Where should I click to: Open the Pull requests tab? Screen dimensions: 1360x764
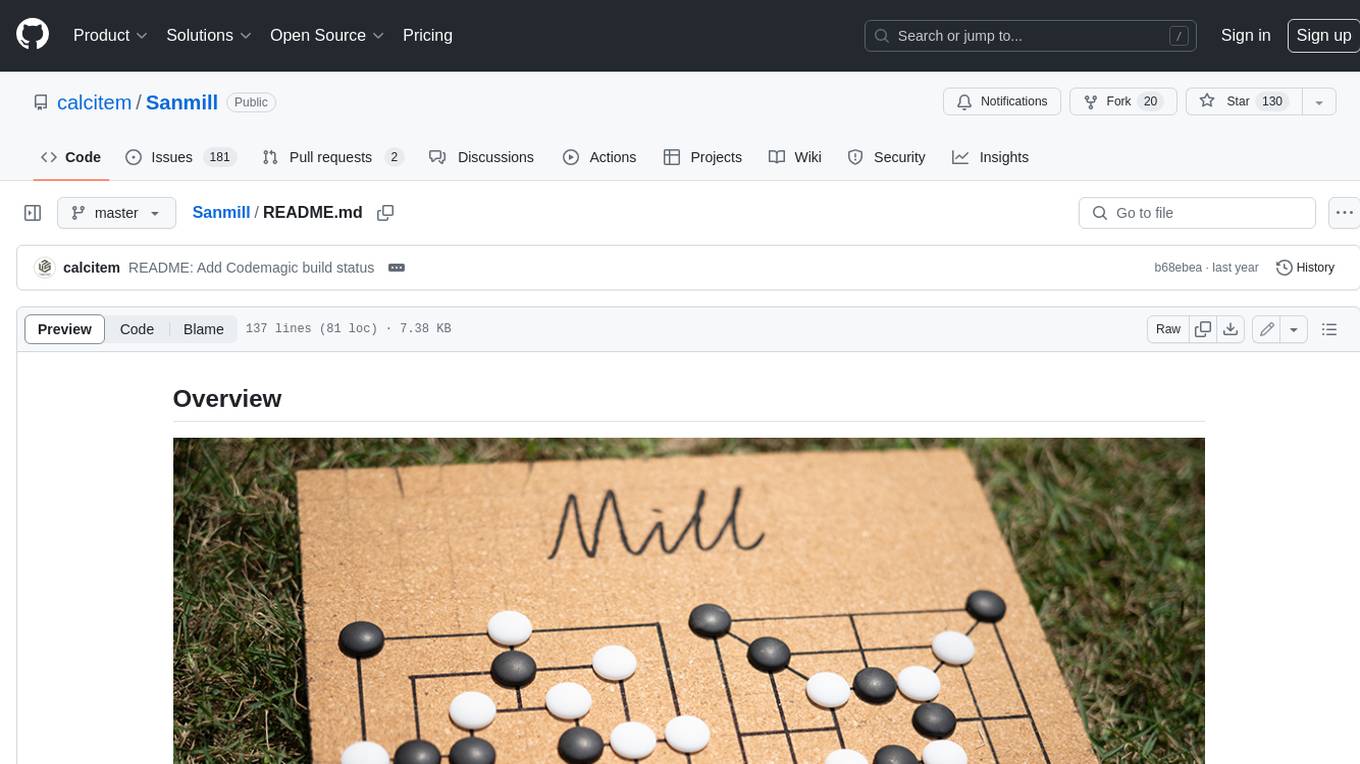pos(332,157)
